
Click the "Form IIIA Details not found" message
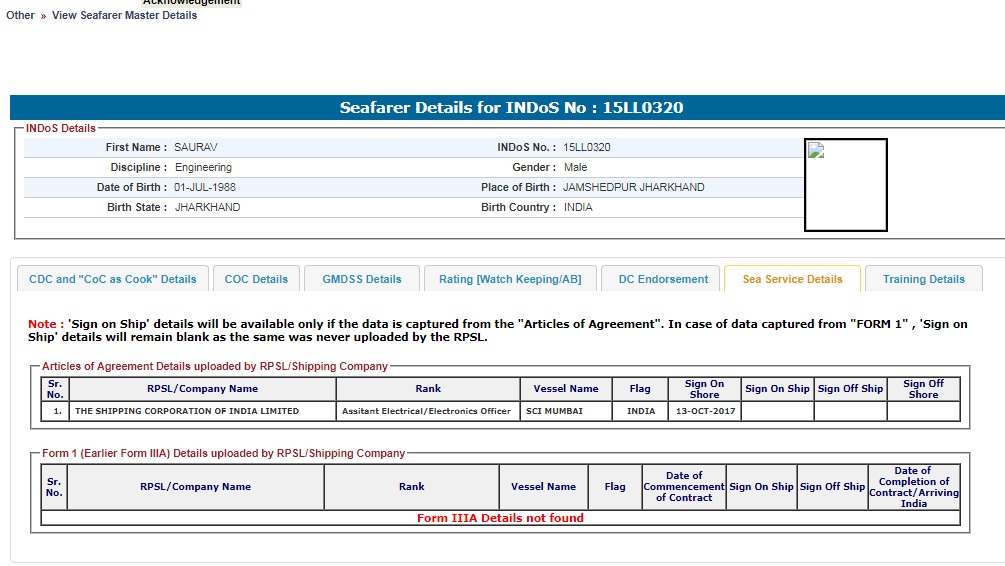(500, 518)
